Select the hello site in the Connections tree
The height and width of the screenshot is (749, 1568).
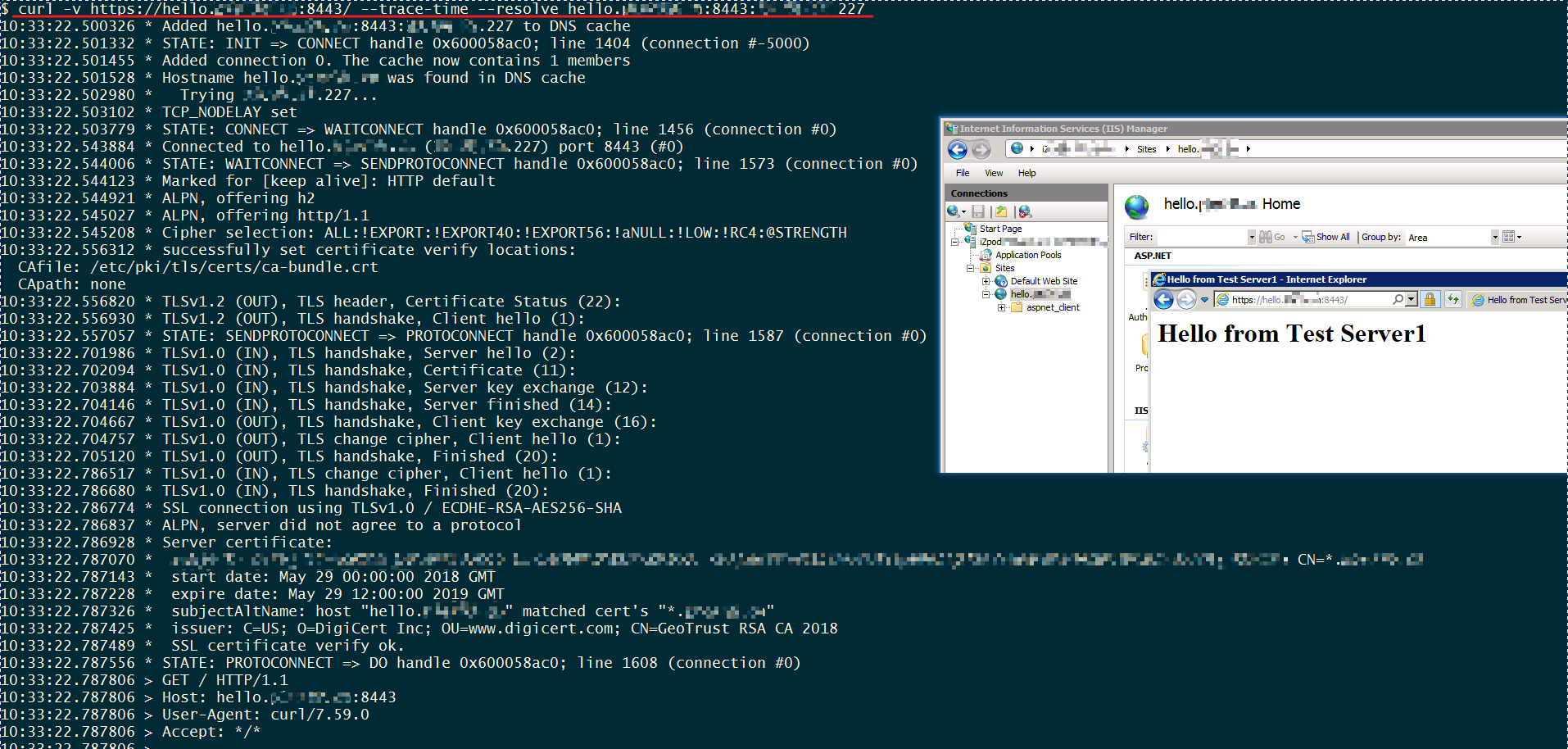[1040, 294]
